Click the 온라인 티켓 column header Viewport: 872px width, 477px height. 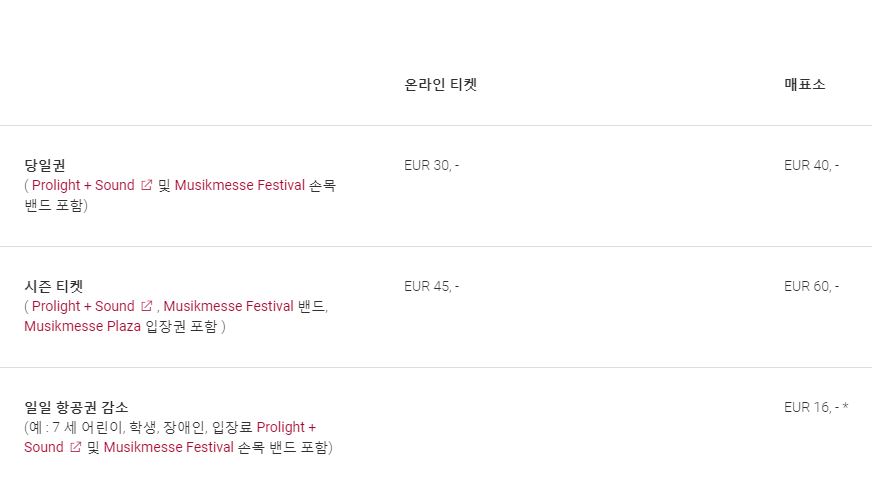click(x=440, y=85)
